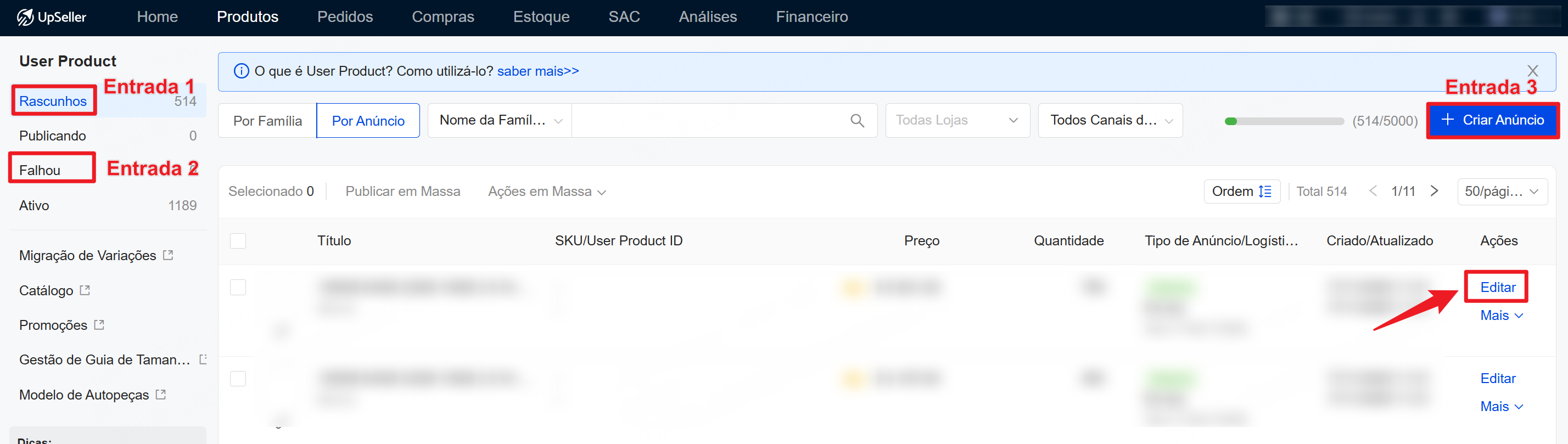The height and width of the screenshot is (444, 1568).
Task: Go to next page arrow
Action: pyautogui.click(x=1434, y=191)
